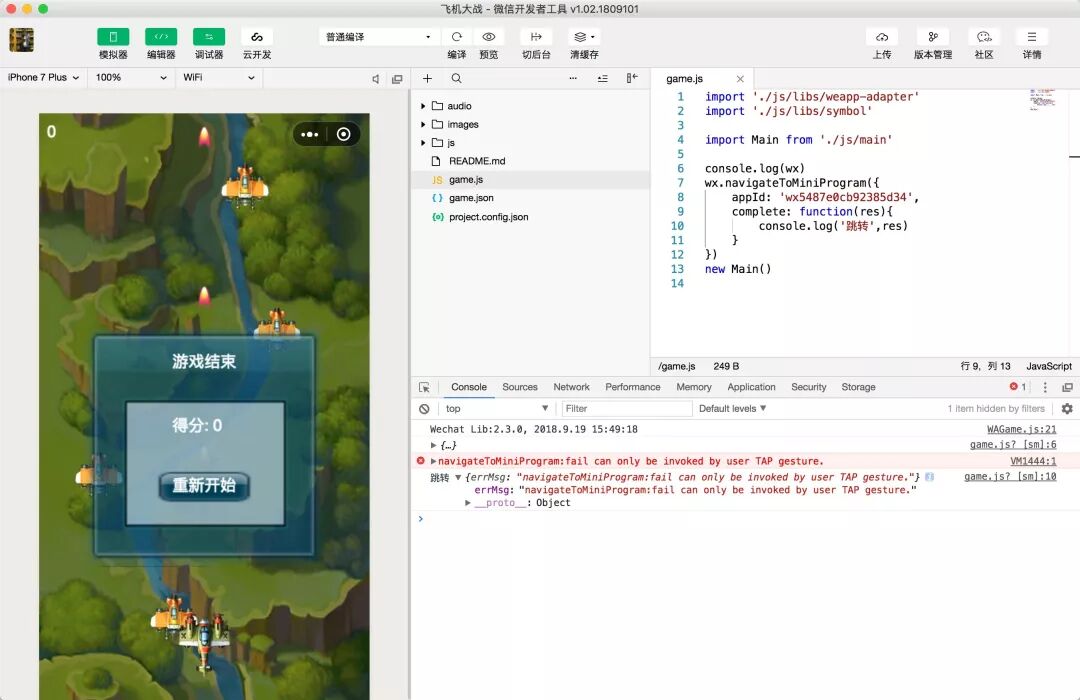Viewport: 1080px width, 700px height.
Task: Click the code minimap
Action: [1043, 100]
